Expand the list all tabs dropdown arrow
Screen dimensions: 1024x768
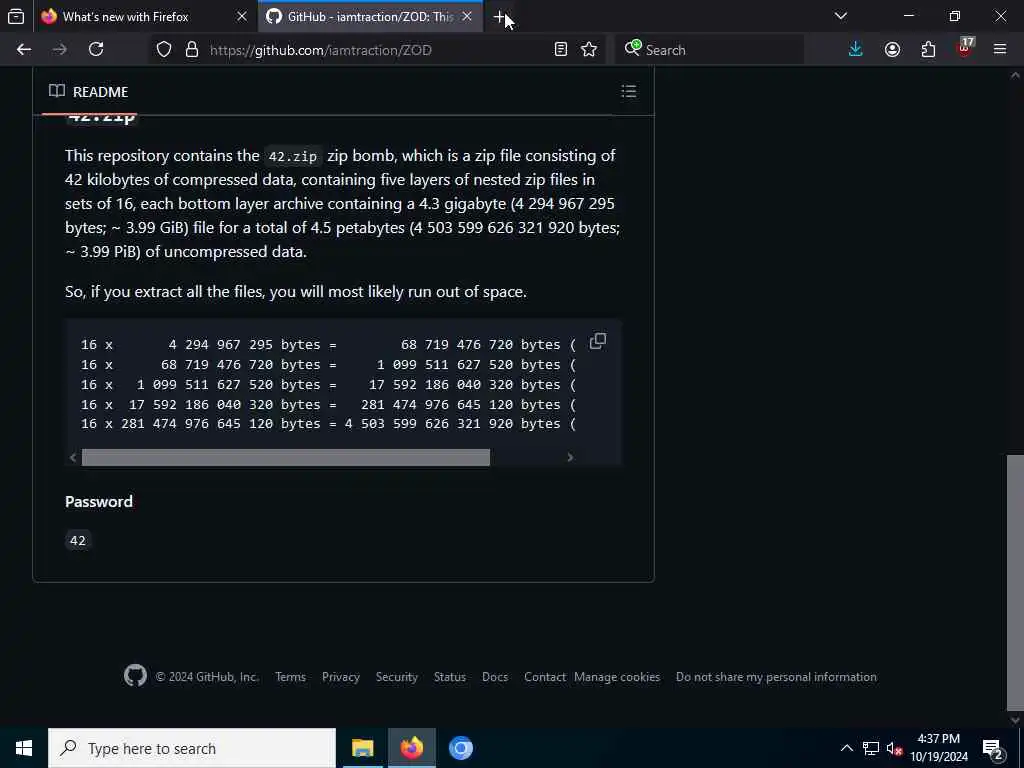coord(841,16)
